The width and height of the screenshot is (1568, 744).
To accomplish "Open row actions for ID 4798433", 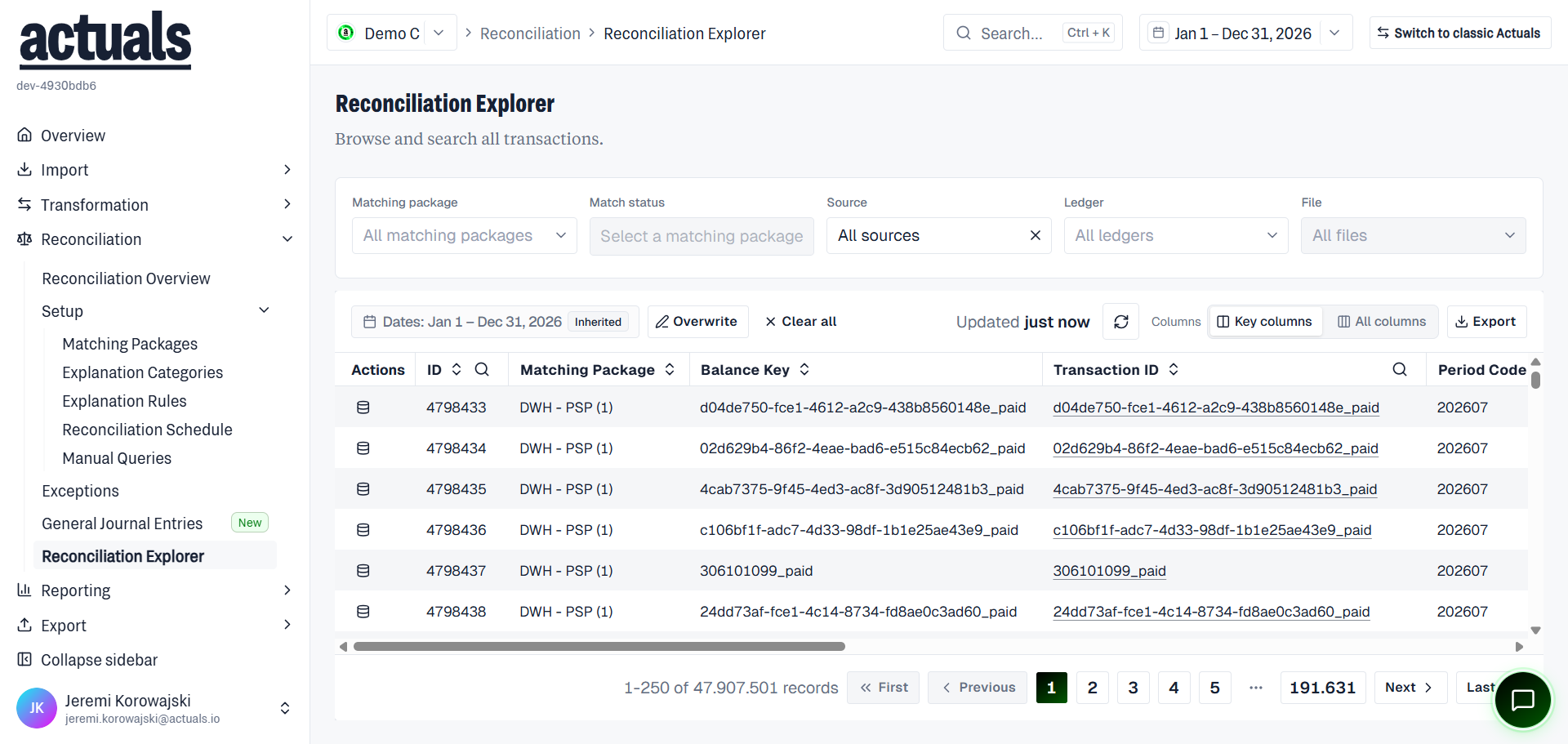I will pyautogui.click(x=363, y=408).
